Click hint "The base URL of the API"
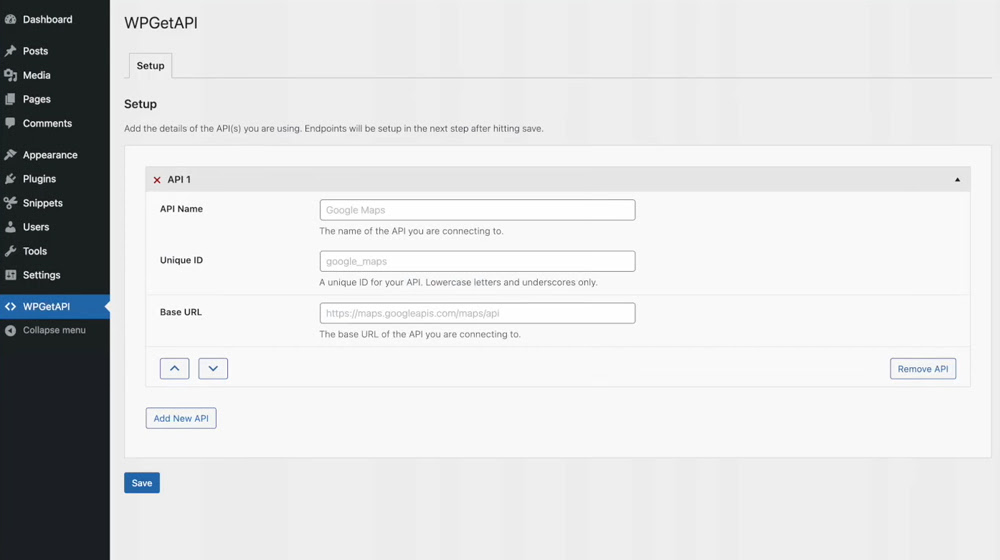 tap(420, 334)
